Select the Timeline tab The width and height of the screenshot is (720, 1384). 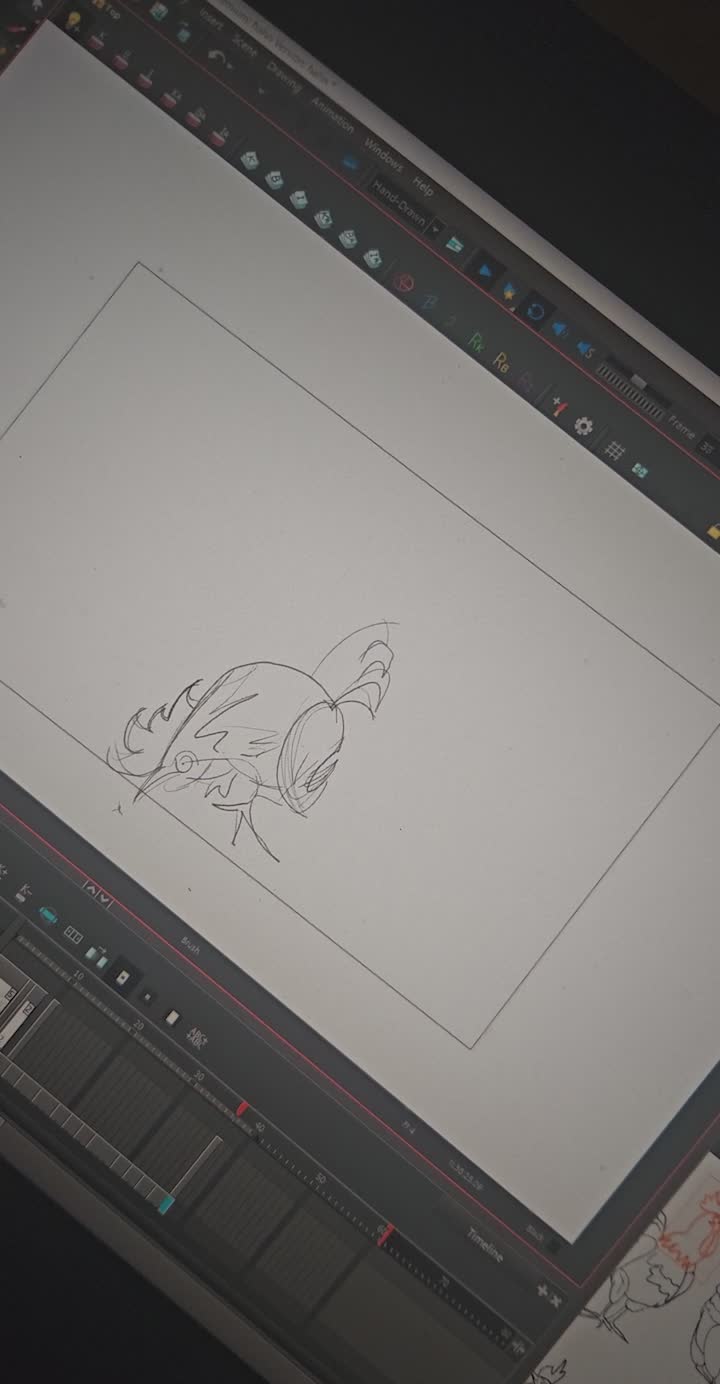tap(485, 1242)
